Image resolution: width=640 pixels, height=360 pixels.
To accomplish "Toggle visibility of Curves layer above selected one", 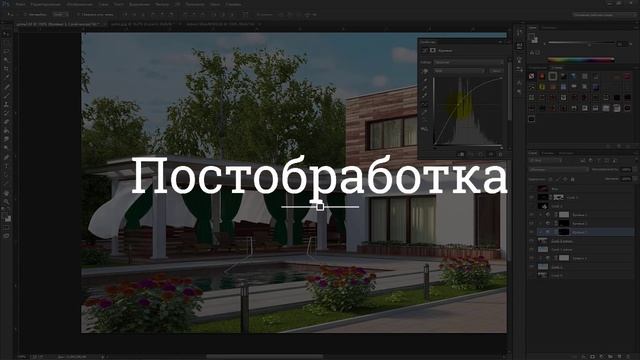I will [x=531, y=223].
